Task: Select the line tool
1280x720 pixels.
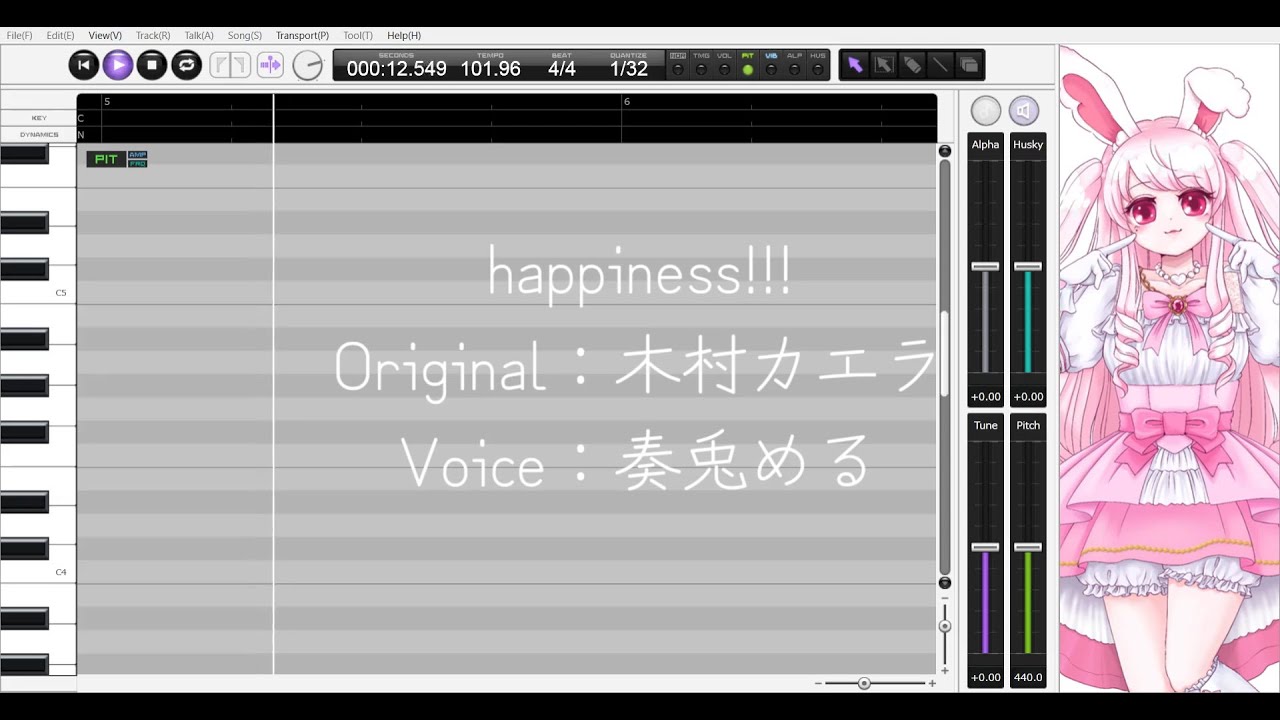Action: [x=940, y=65]
